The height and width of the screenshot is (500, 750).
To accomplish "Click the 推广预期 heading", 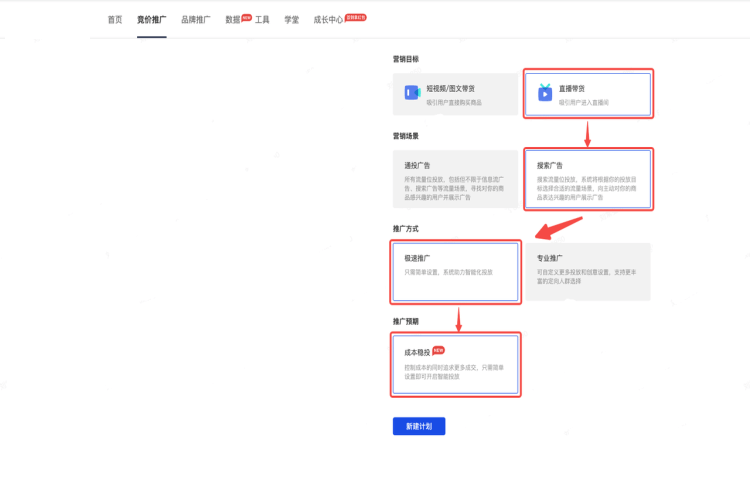I will 406,322.
